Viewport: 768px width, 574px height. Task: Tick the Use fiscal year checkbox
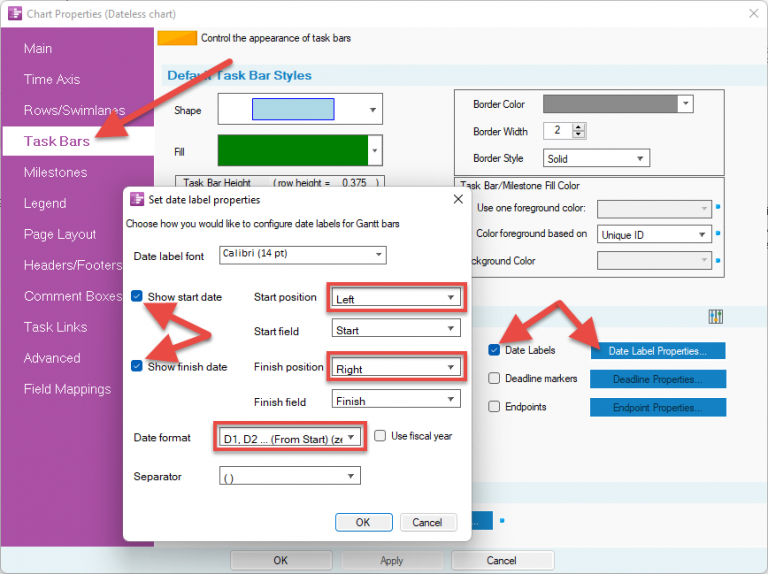click(x=380, y=436)
